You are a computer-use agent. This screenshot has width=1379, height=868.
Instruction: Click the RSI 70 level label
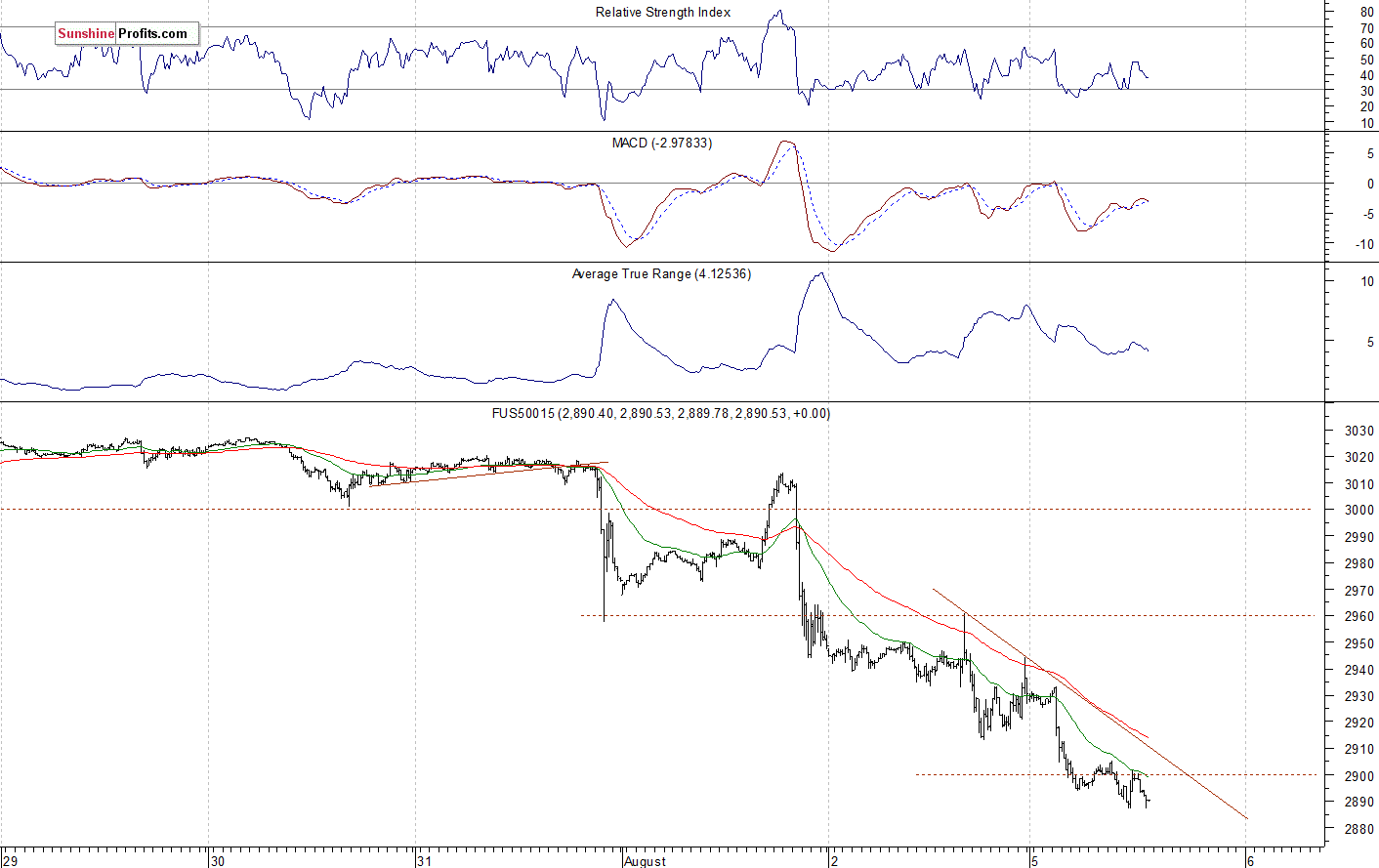[1366, 28]
